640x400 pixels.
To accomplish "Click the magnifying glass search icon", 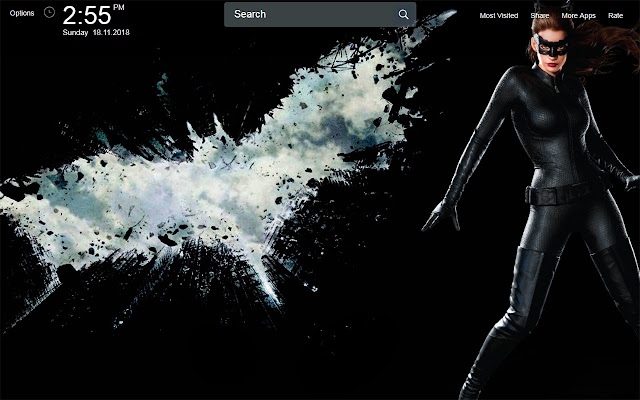I will pos(403,14).
